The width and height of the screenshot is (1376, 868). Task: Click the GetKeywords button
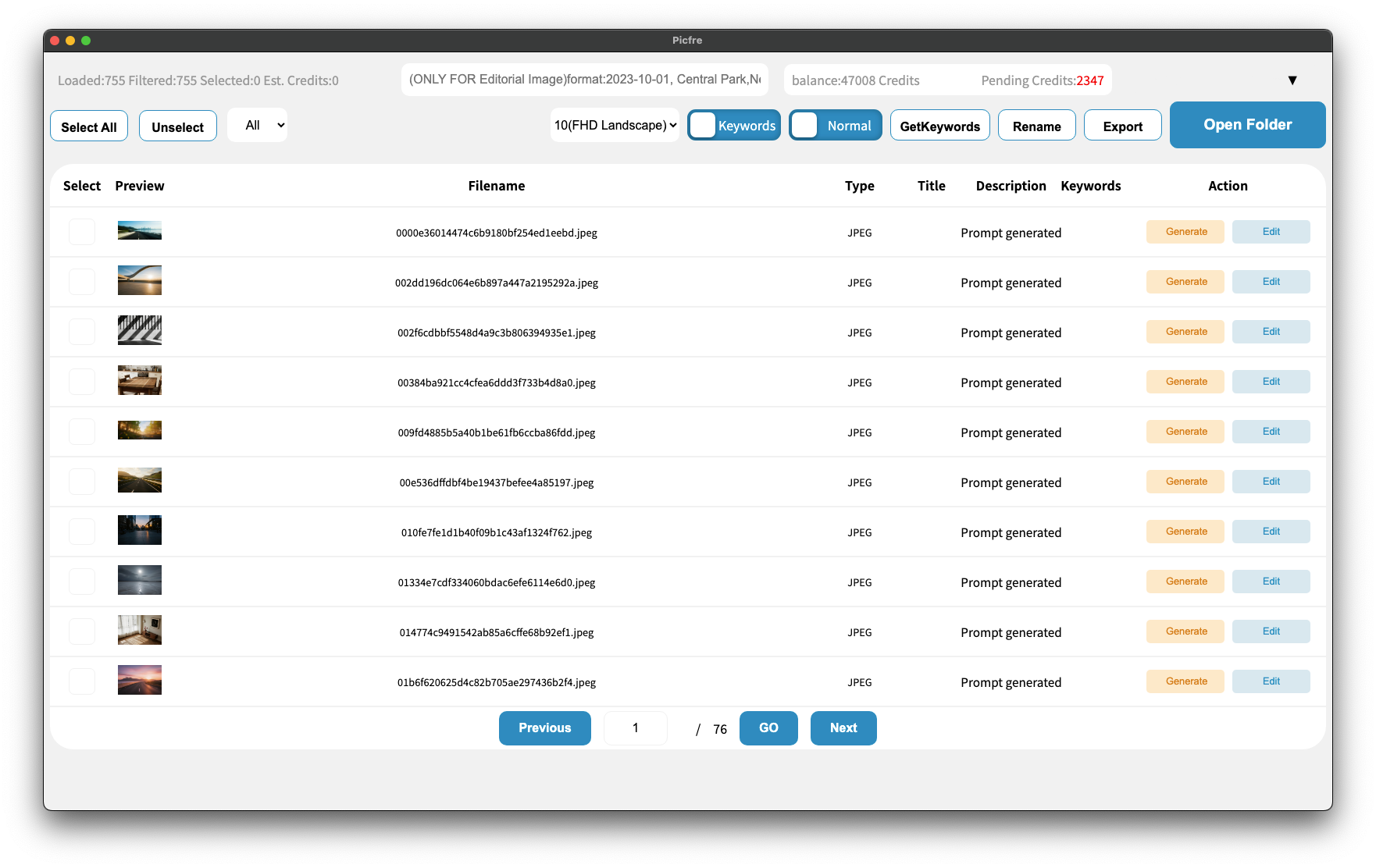939,126
